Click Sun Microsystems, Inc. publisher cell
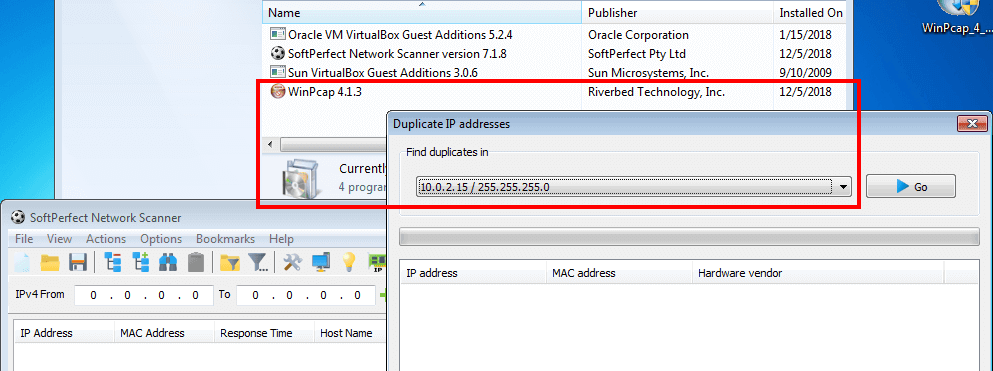This screenshot has width=993, height=371. (648, 73)
